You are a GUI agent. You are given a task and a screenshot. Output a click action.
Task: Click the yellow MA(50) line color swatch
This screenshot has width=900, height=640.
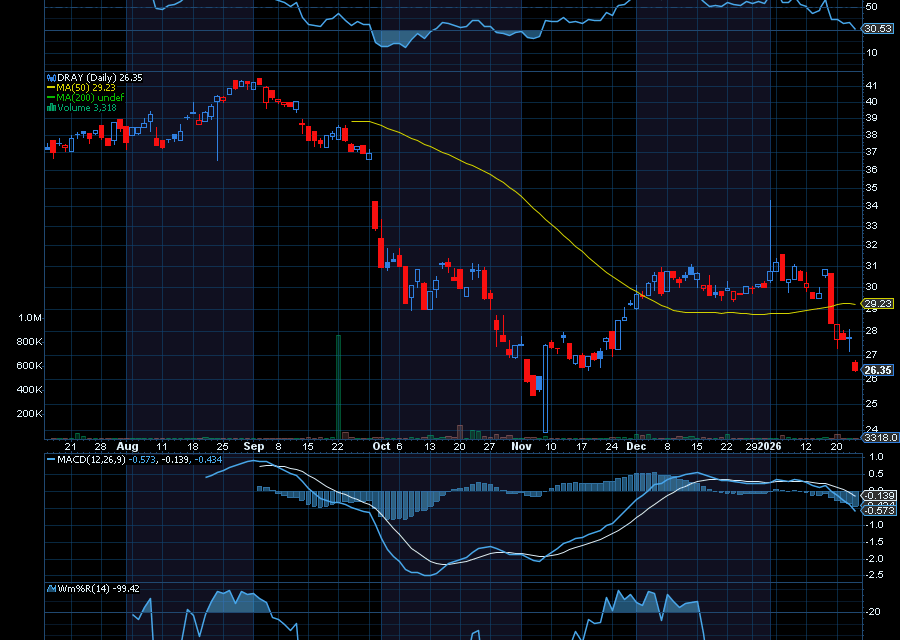50,88
